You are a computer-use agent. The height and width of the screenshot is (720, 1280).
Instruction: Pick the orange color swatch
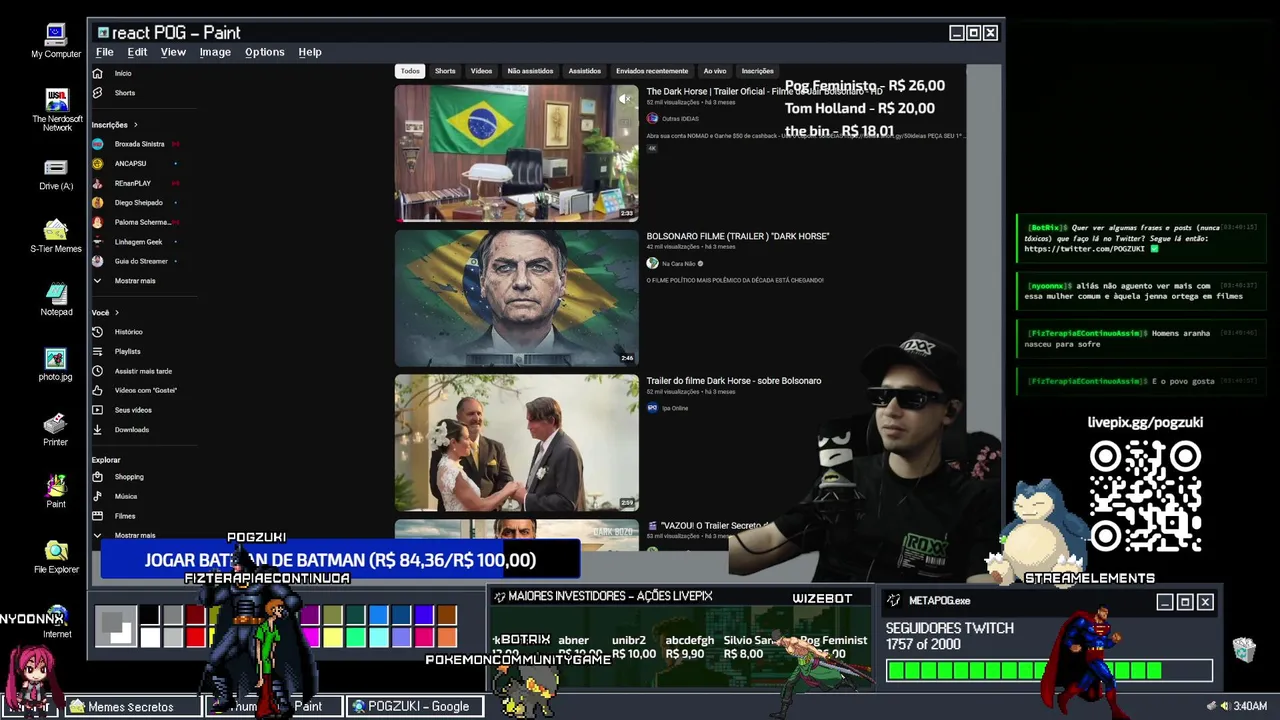[x=447, y=637]
